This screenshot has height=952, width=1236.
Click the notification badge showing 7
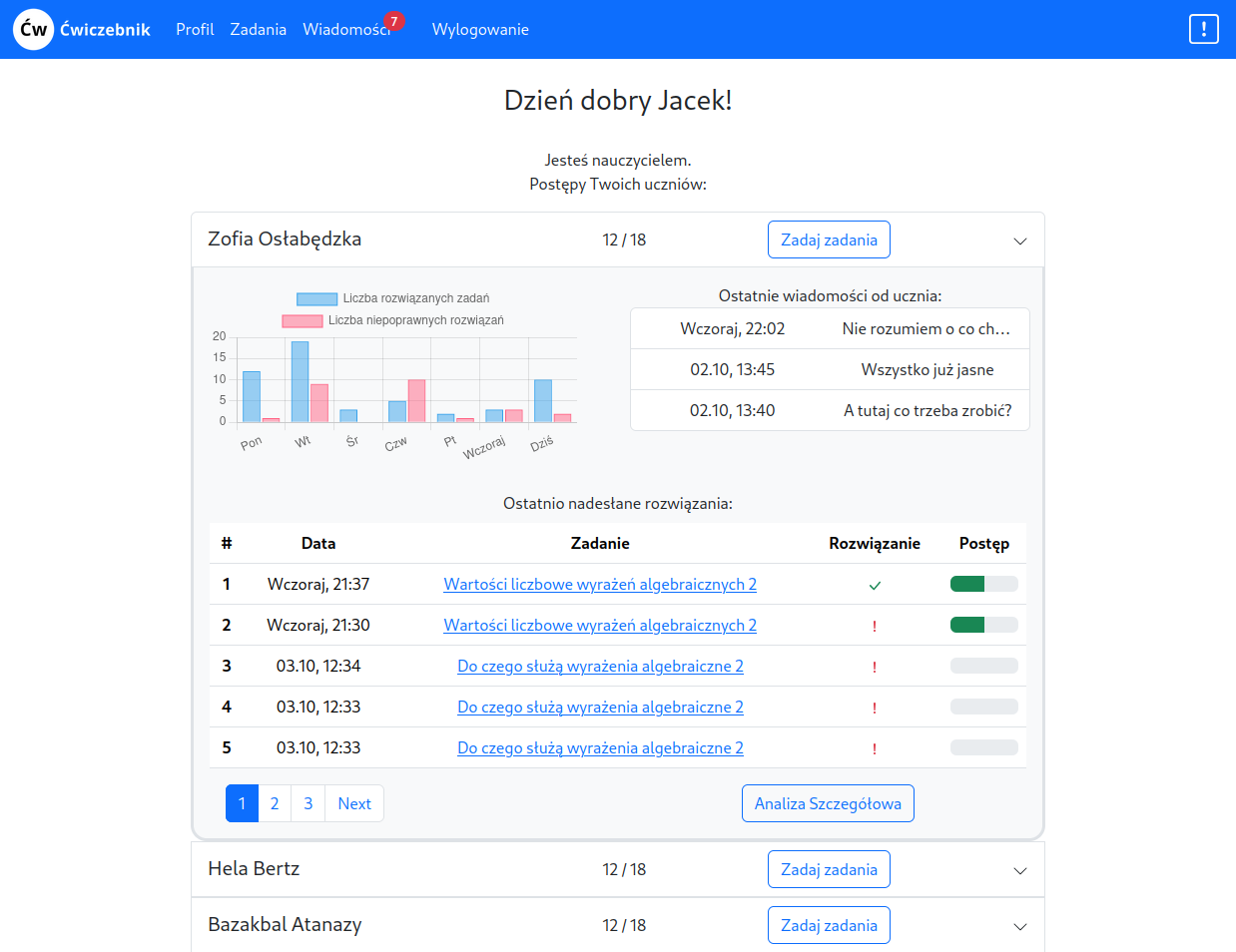(x=394, y=21)
